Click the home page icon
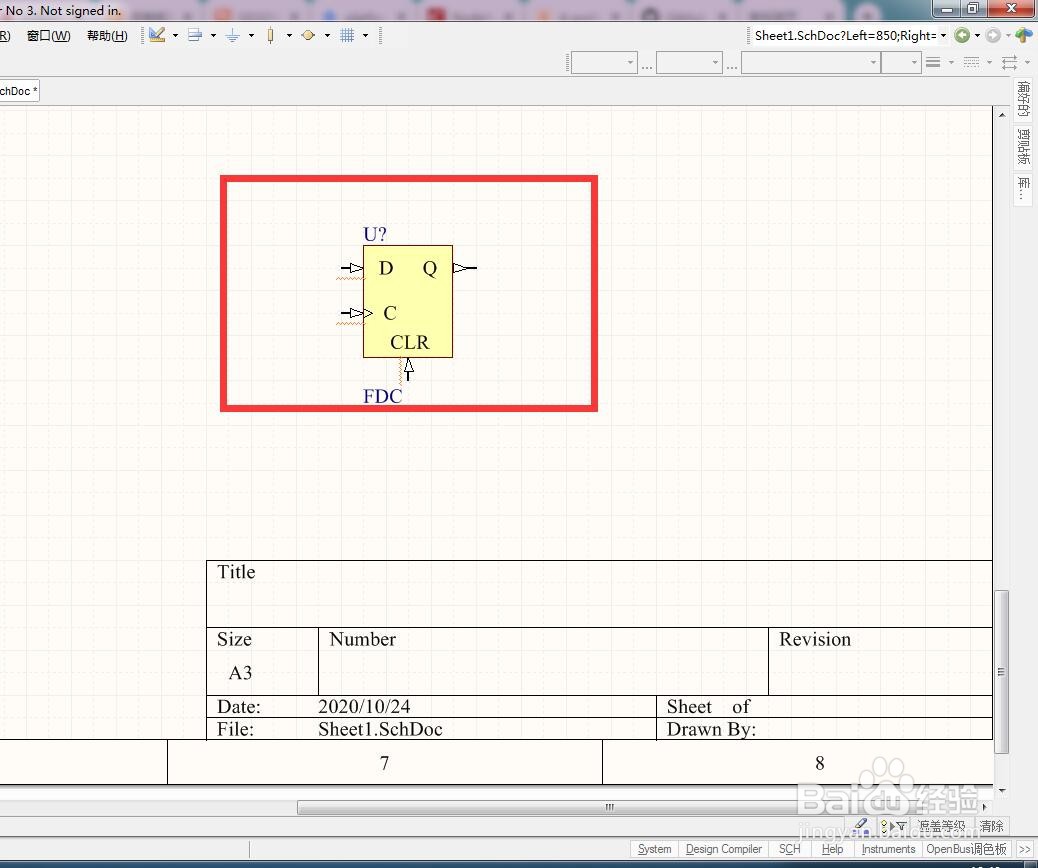 [x=1023, y=35]
